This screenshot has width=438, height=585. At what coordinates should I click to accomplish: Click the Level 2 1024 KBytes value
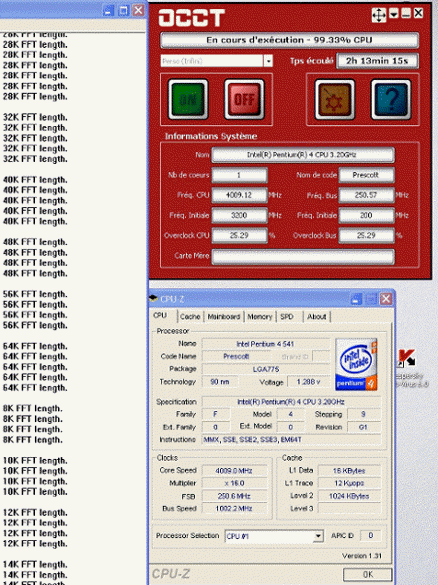349,496
